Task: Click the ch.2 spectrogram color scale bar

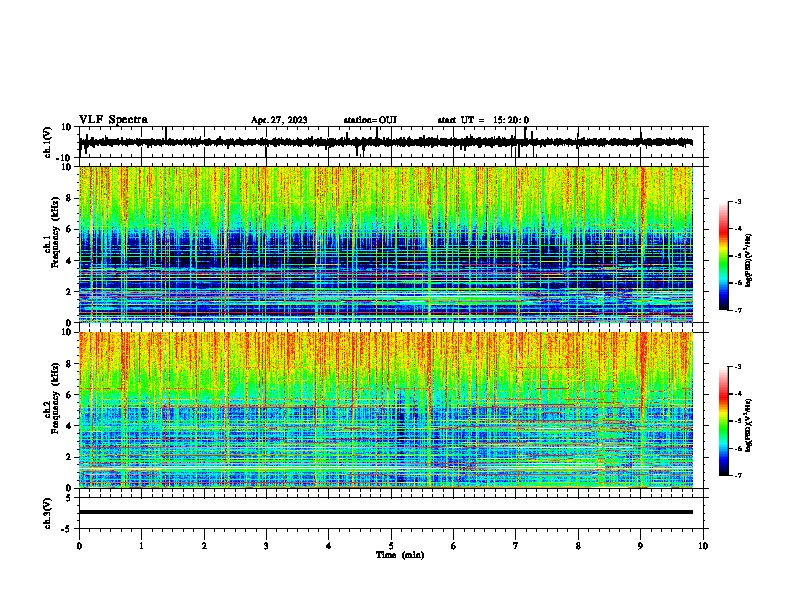Action: click(x=723, y=421)
